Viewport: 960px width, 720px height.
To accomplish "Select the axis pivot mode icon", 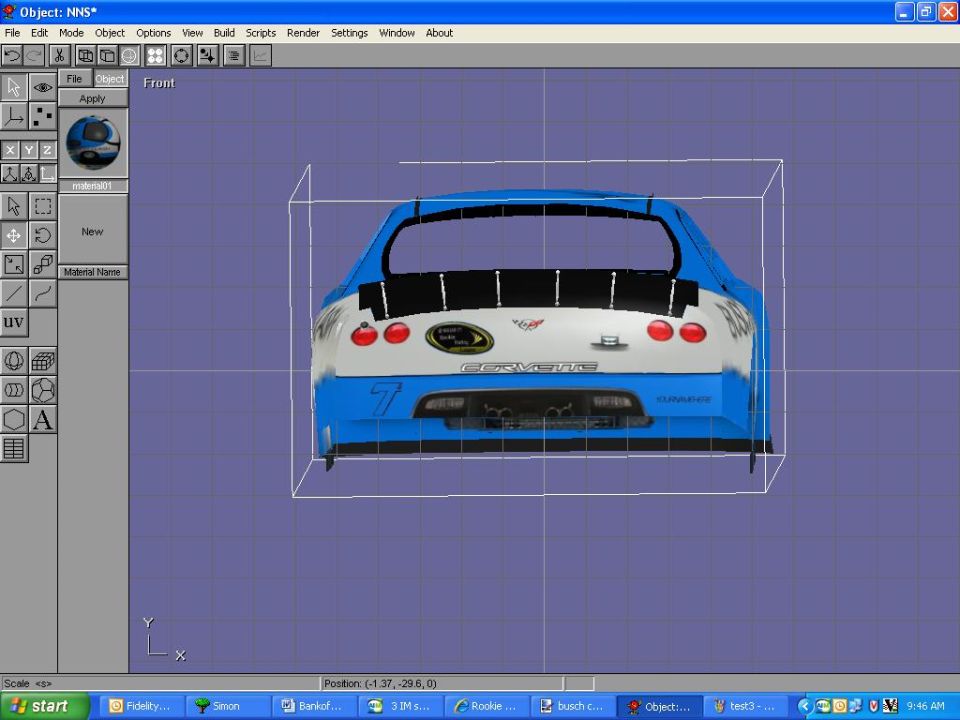I will tap(13, 116).
